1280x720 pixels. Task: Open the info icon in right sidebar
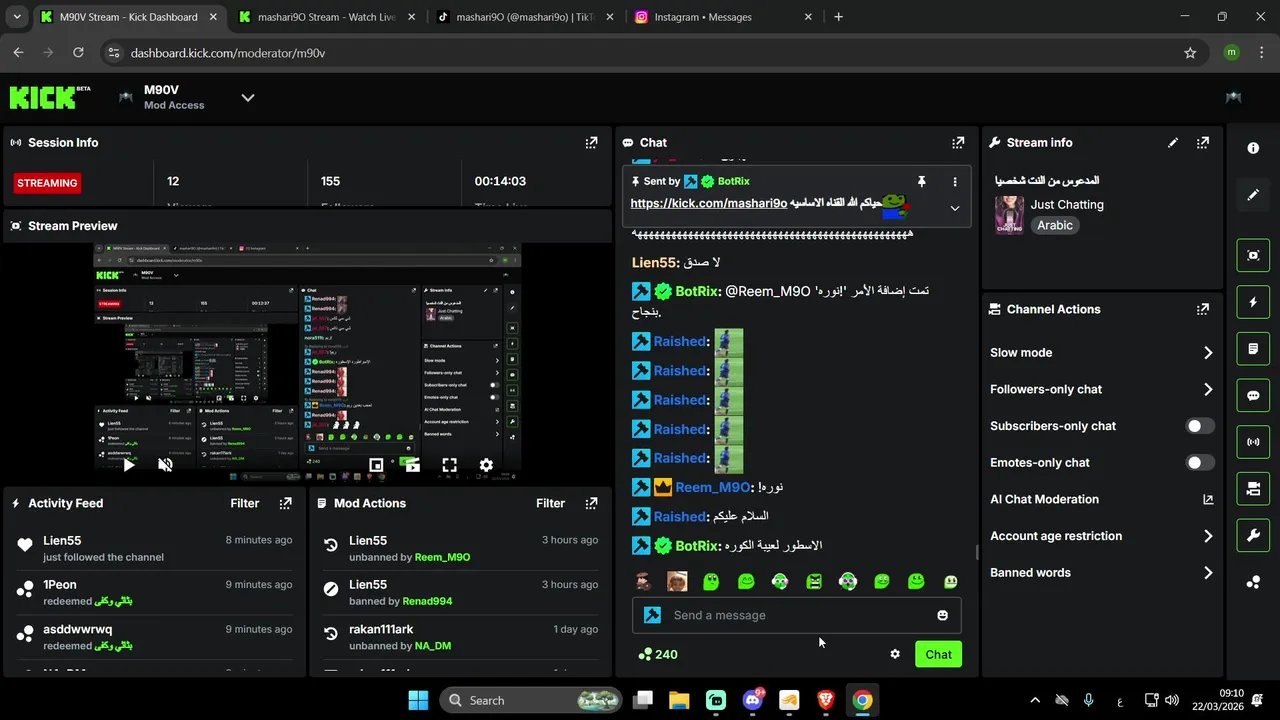1253,148
